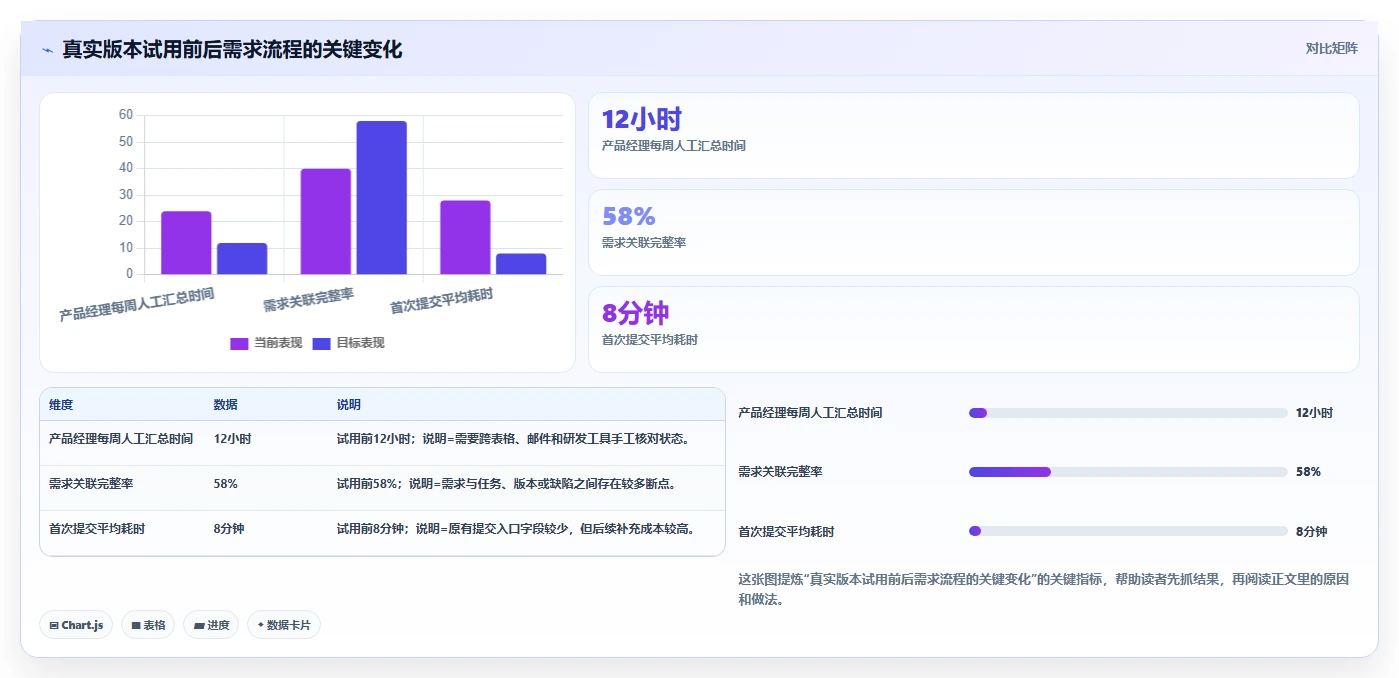Screen dimensions: 1399x678
Task: Click the title 真实版本试用前后需求流程的关键变化
Action: [232, 49]
